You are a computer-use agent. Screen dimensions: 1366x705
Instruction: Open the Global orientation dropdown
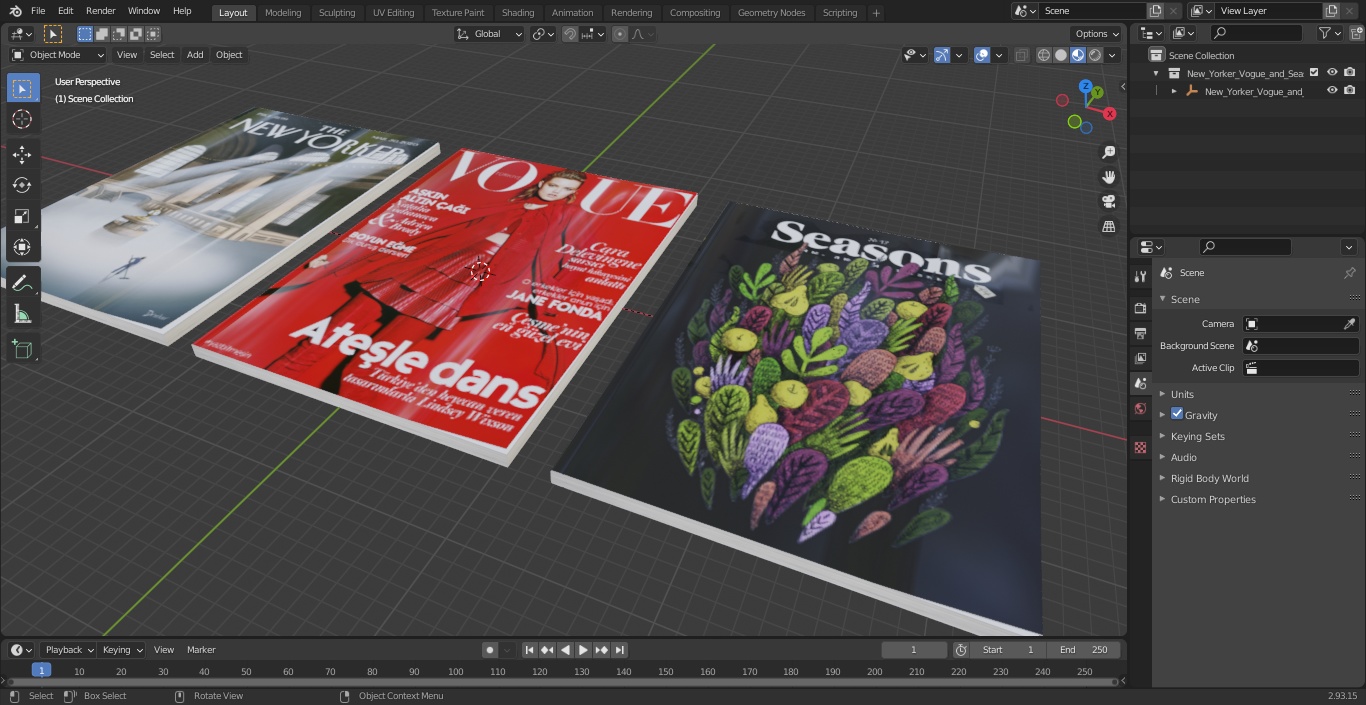point(489,34)
